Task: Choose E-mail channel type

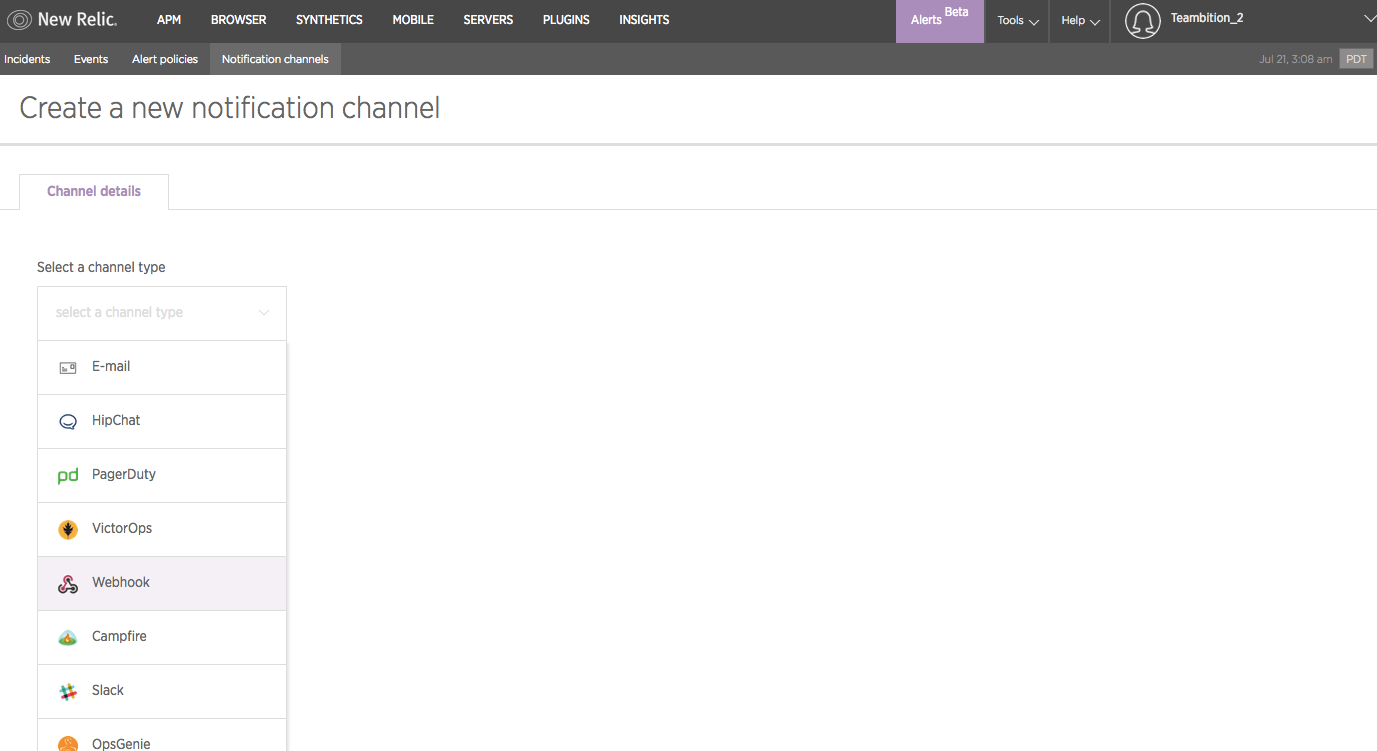Action: (162, 367)
